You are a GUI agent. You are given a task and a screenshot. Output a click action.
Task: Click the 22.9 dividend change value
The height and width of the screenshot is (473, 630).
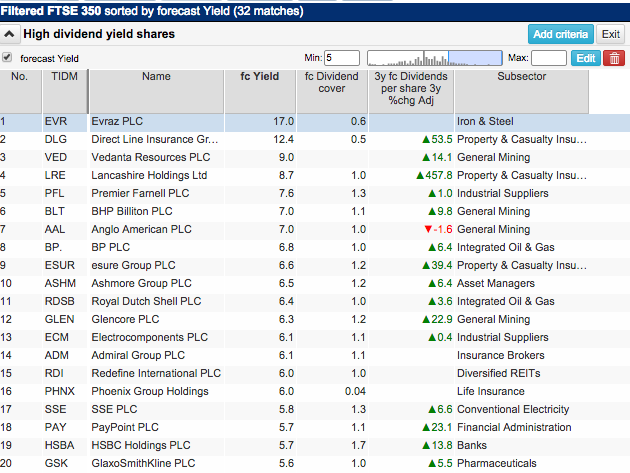click(437, 319)
